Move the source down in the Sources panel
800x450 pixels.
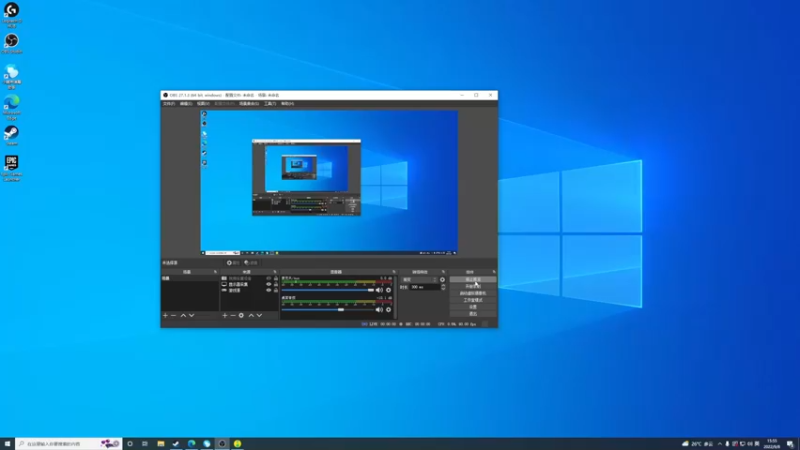pos(259,315)
